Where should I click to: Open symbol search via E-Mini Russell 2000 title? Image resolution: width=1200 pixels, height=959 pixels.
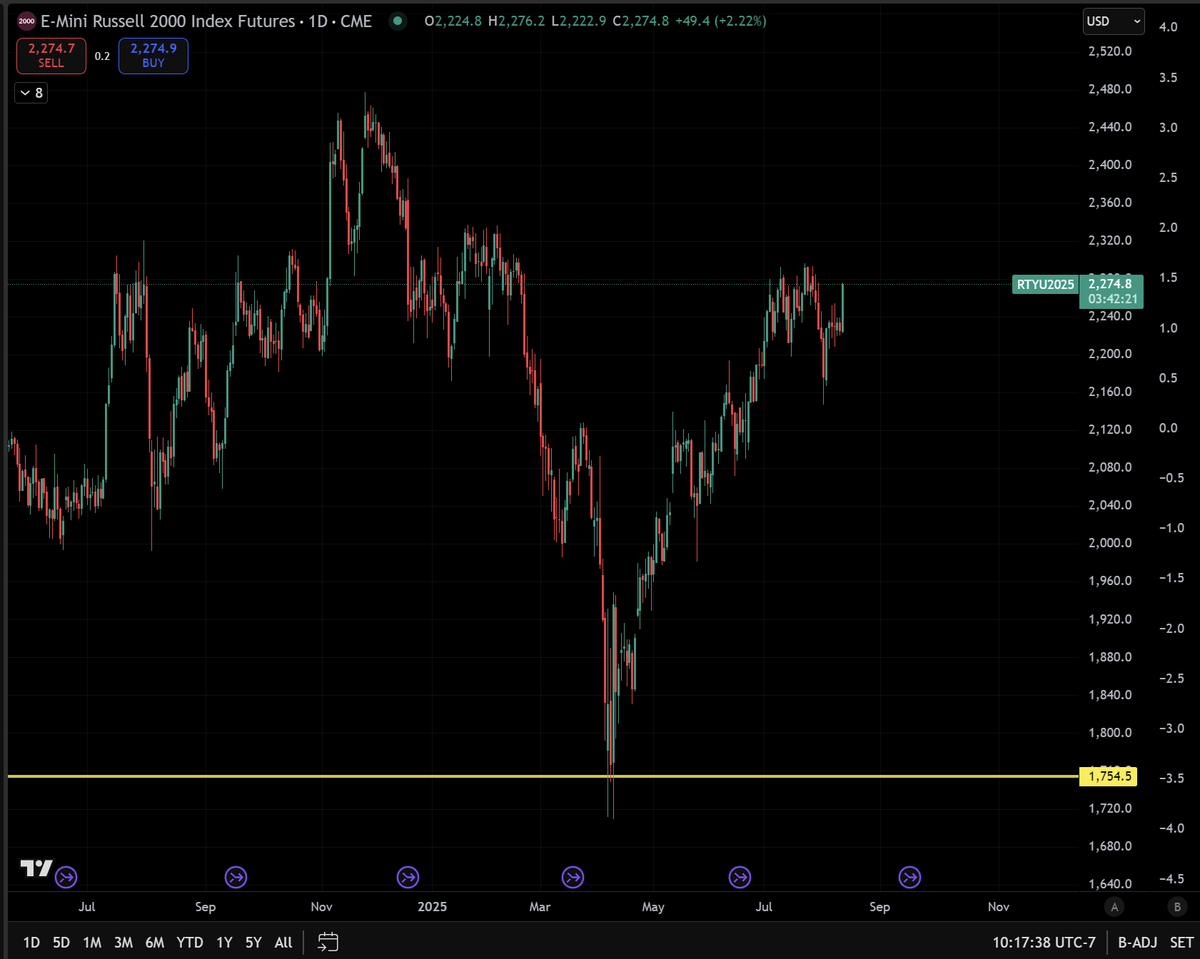tap(169, 21)
